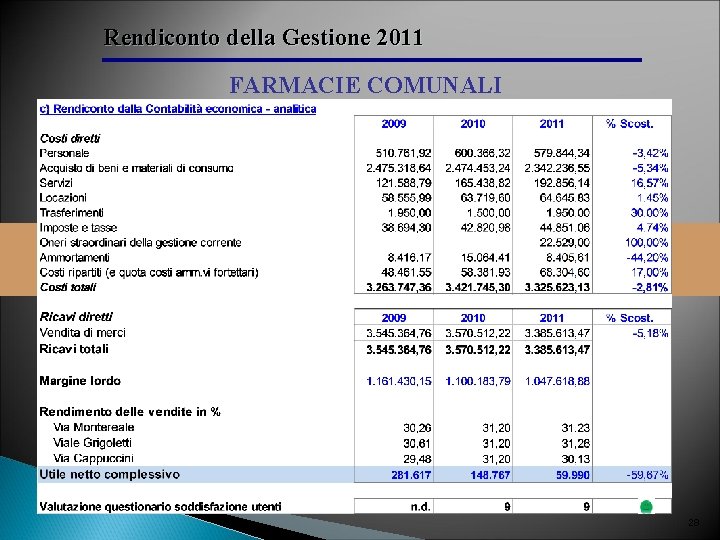Select the 'Utile netto complessivo' row label
Viewport: 720px width, 540px height.
pos(110,474)
